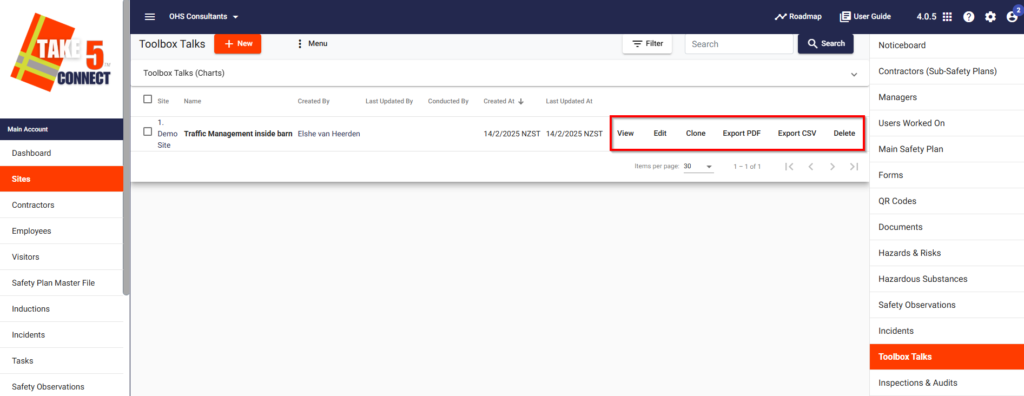Viewport: 1024px width, 396px height.
Task: Open the Items per page dropdown
Action: (x=698, y=167)
